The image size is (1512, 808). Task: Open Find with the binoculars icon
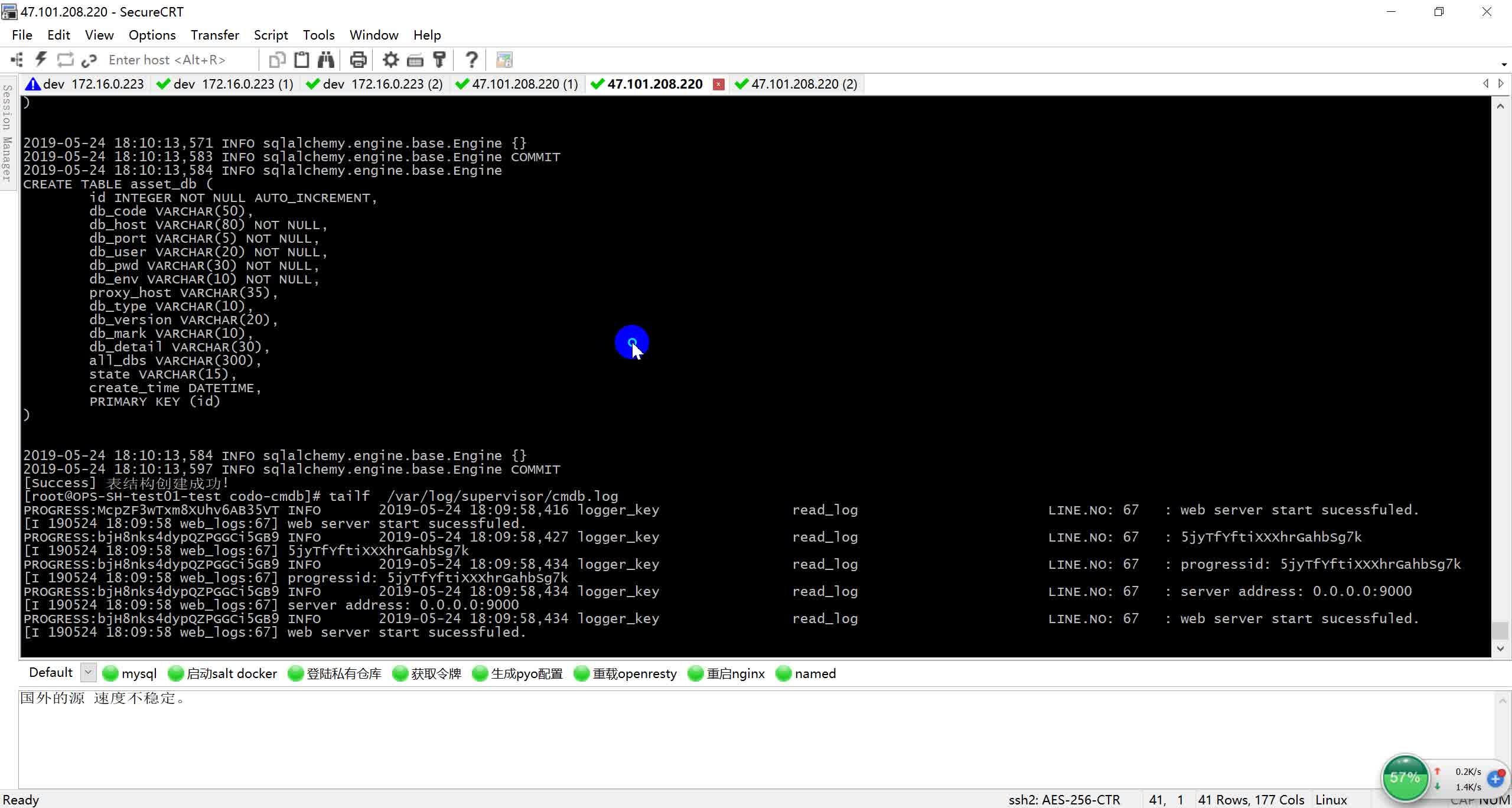coord(325,60)
